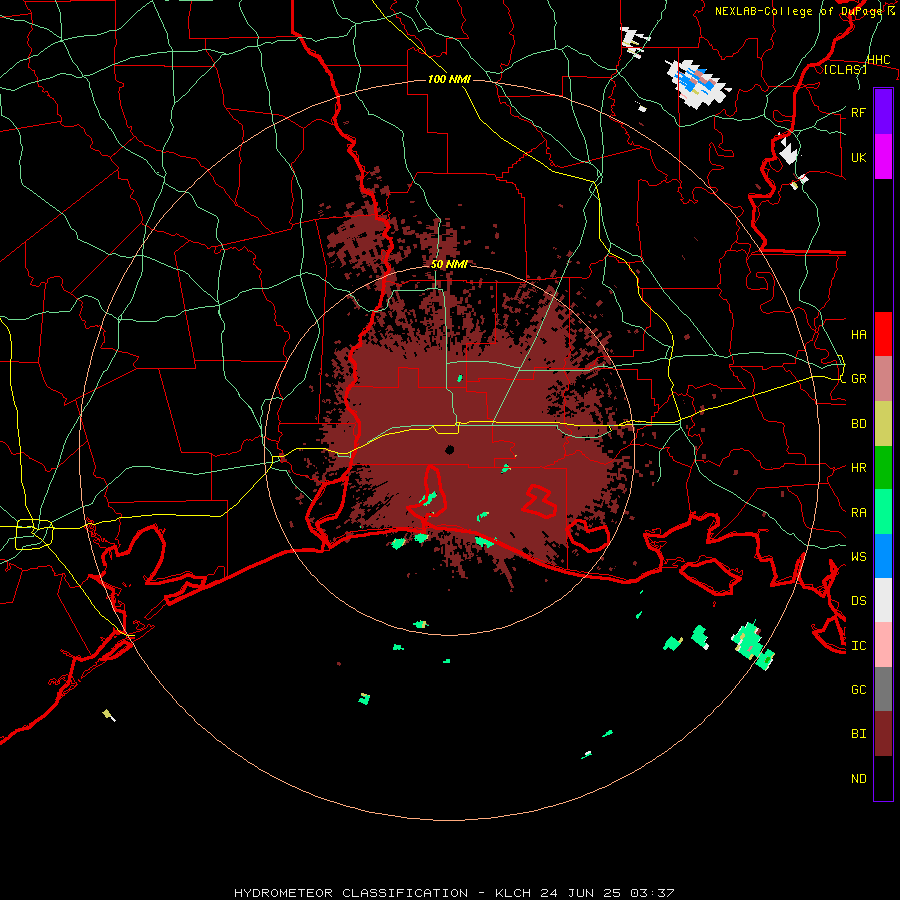The width and height of the screenshot is (900, 900).
Task: Click the DS legend label
Action: tap(859, 601)
